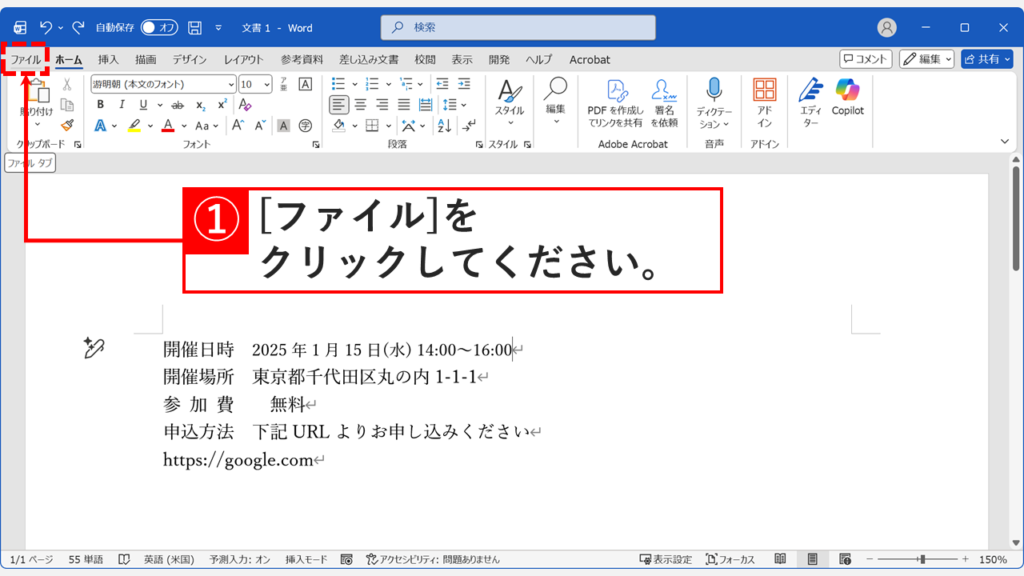Sort text with the A-Z sort icon
Viewport: 1024px width, 576px height.
click(444, 125)
